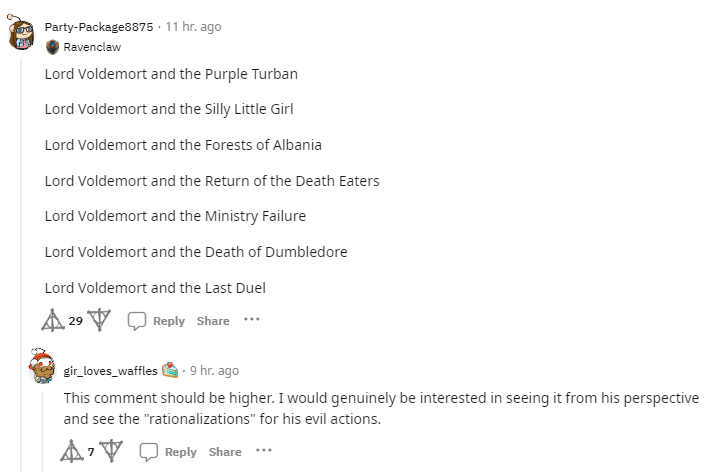Upvote the gir_loves_waffles reply
This screenshot has height=472, width=718.
pyautogui.click(x=72, y=452)
